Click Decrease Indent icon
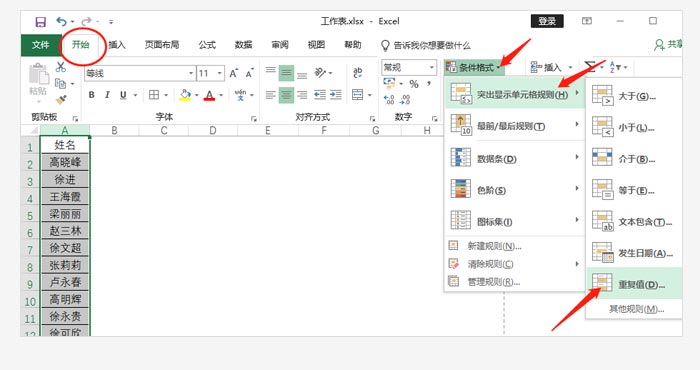The width and height of the screenshot is (700, 370). (x=320, y=95)
